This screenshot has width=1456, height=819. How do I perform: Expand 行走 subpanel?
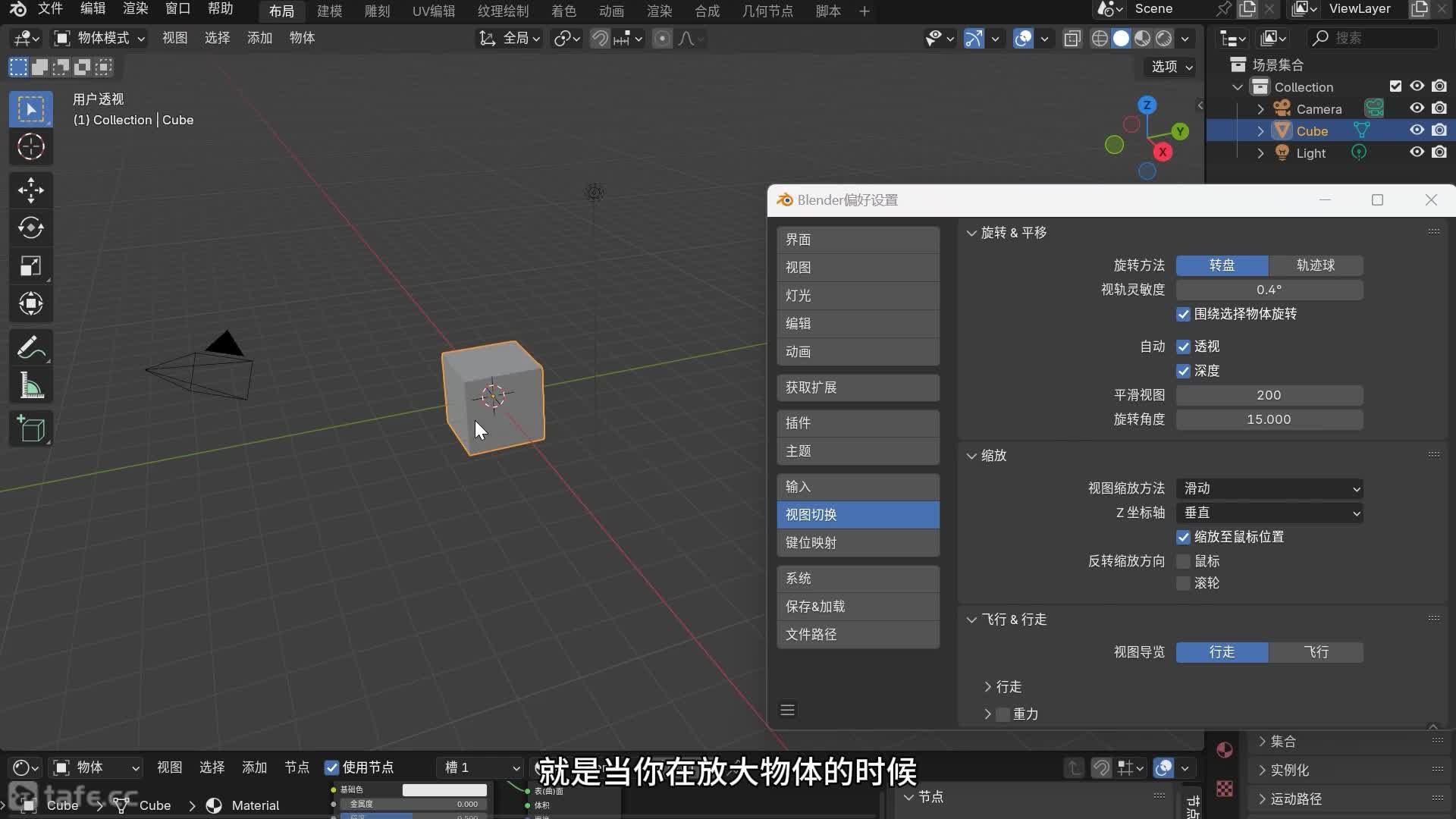point(987,687)
